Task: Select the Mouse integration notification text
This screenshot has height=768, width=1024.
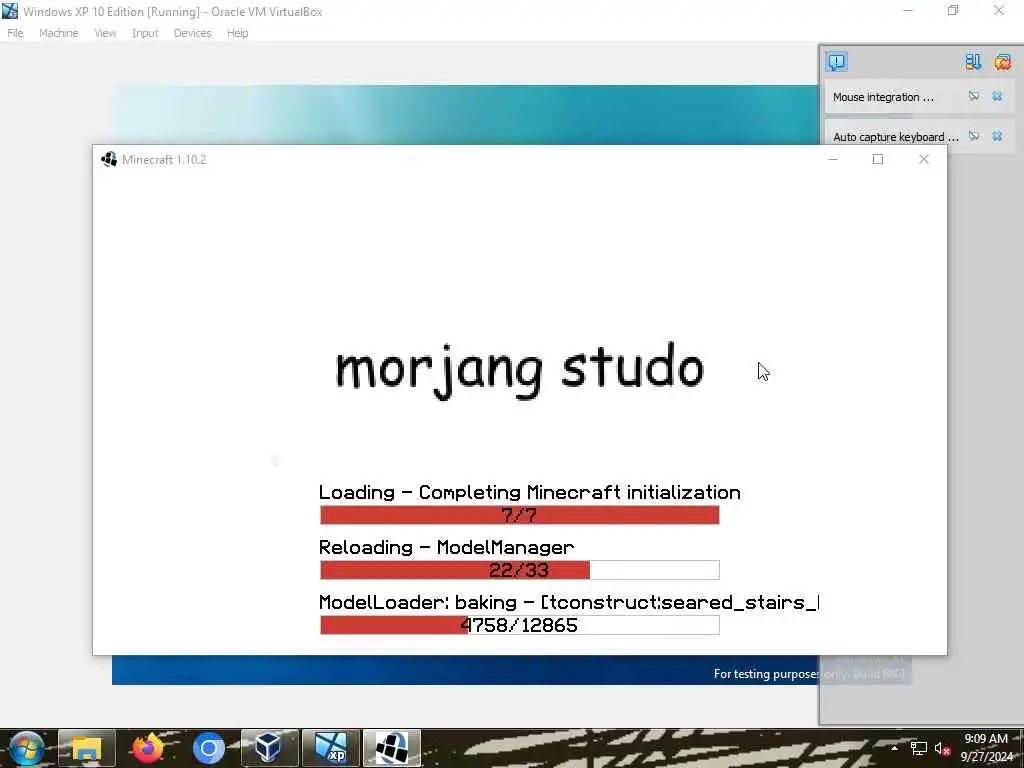Action: point(883,97)
